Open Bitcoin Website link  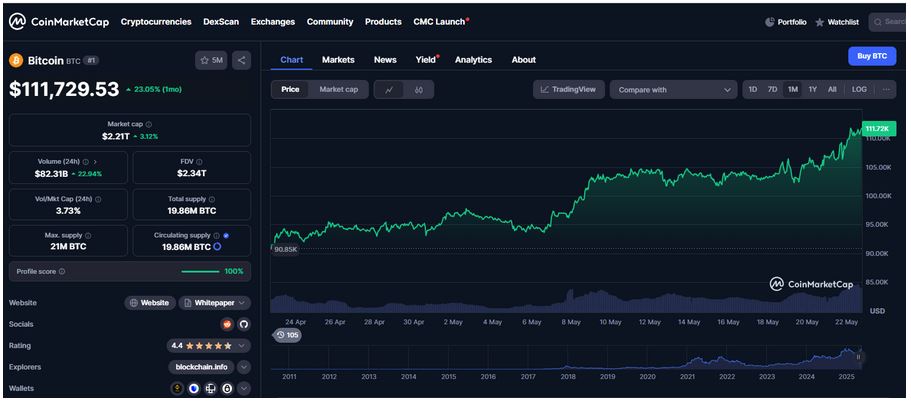tap(150, 303)
